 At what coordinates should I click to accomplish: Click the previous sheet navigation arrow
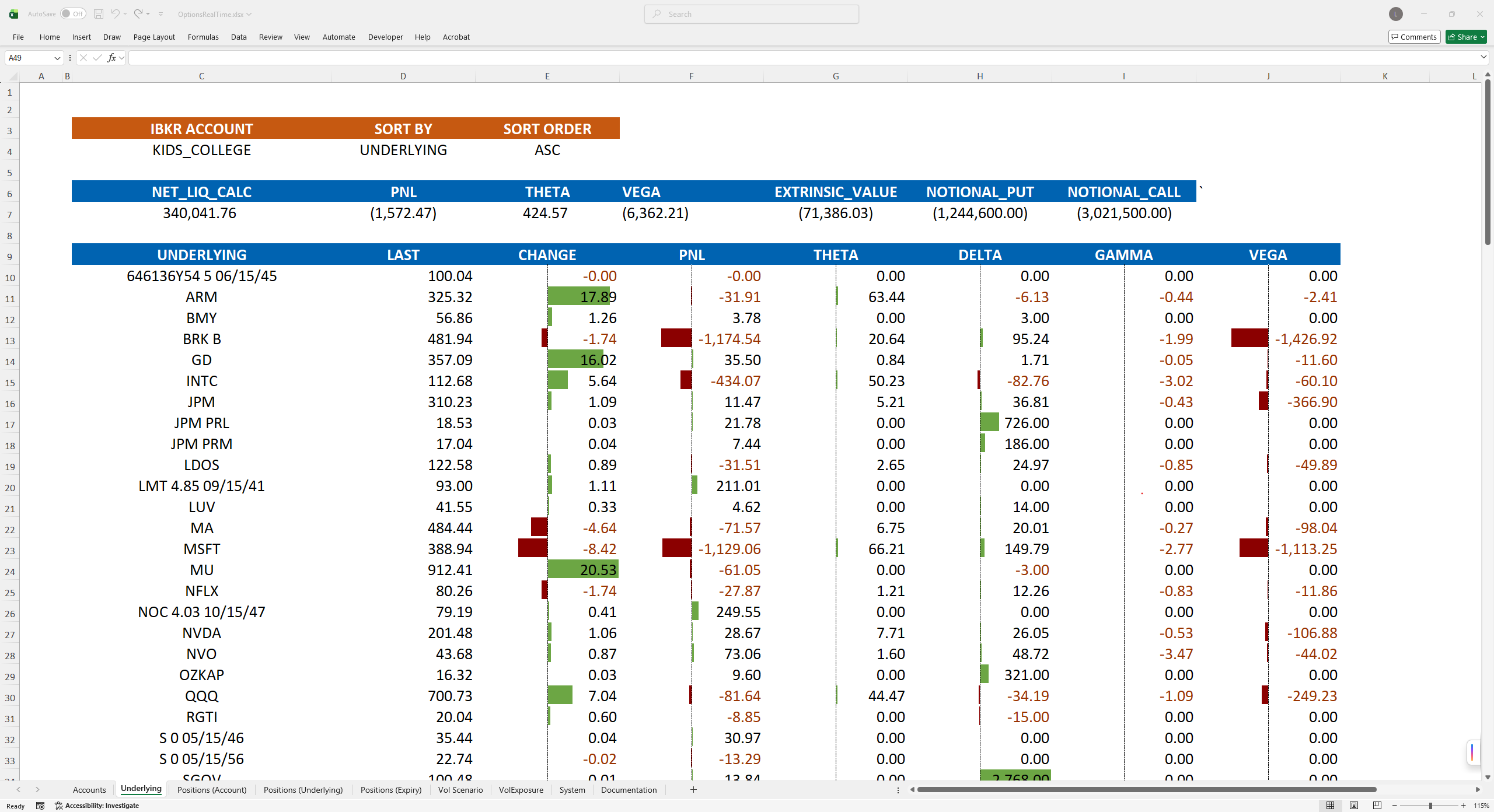pyautogui.click(x=19, y=790)
